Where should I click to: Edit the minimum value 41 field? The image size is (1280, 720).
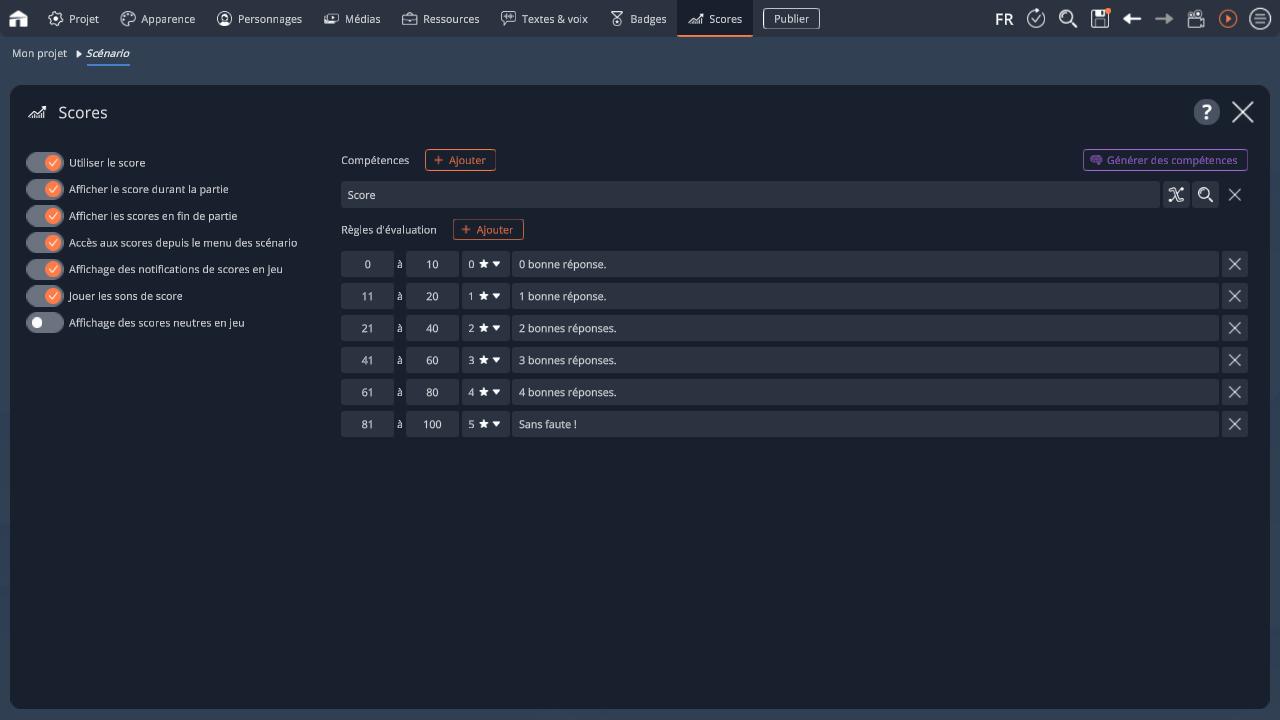pyautogui.click(x=367, y=360)
